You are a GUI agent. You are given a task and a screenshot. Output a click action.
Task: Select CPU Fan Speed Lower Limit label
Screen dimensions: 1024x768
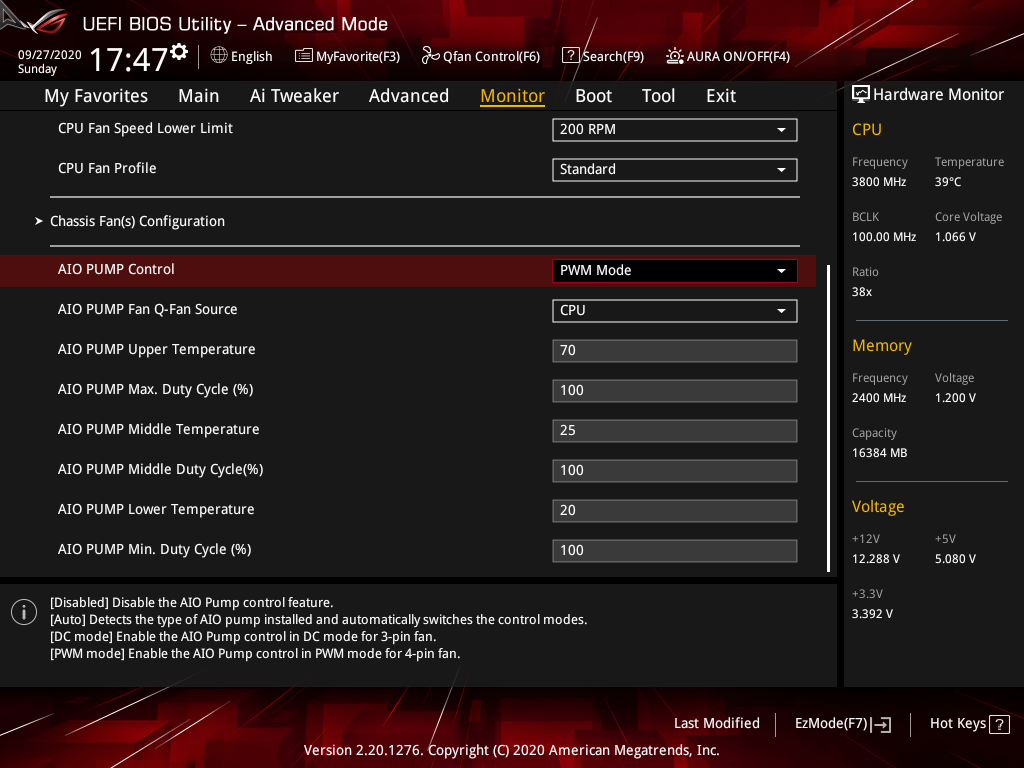[x=145, y=128]
